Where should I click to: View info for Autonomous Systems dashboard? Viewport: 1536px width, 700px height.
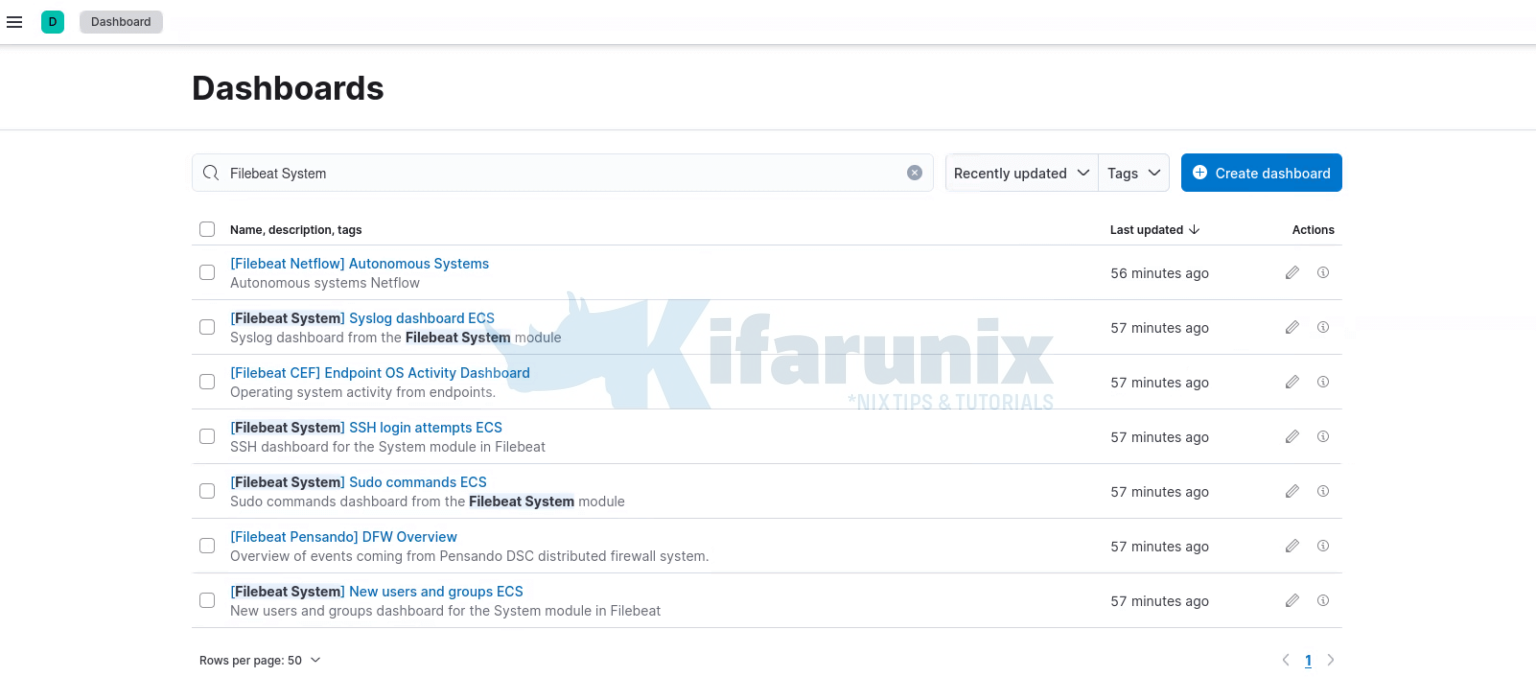point(1323,272)
